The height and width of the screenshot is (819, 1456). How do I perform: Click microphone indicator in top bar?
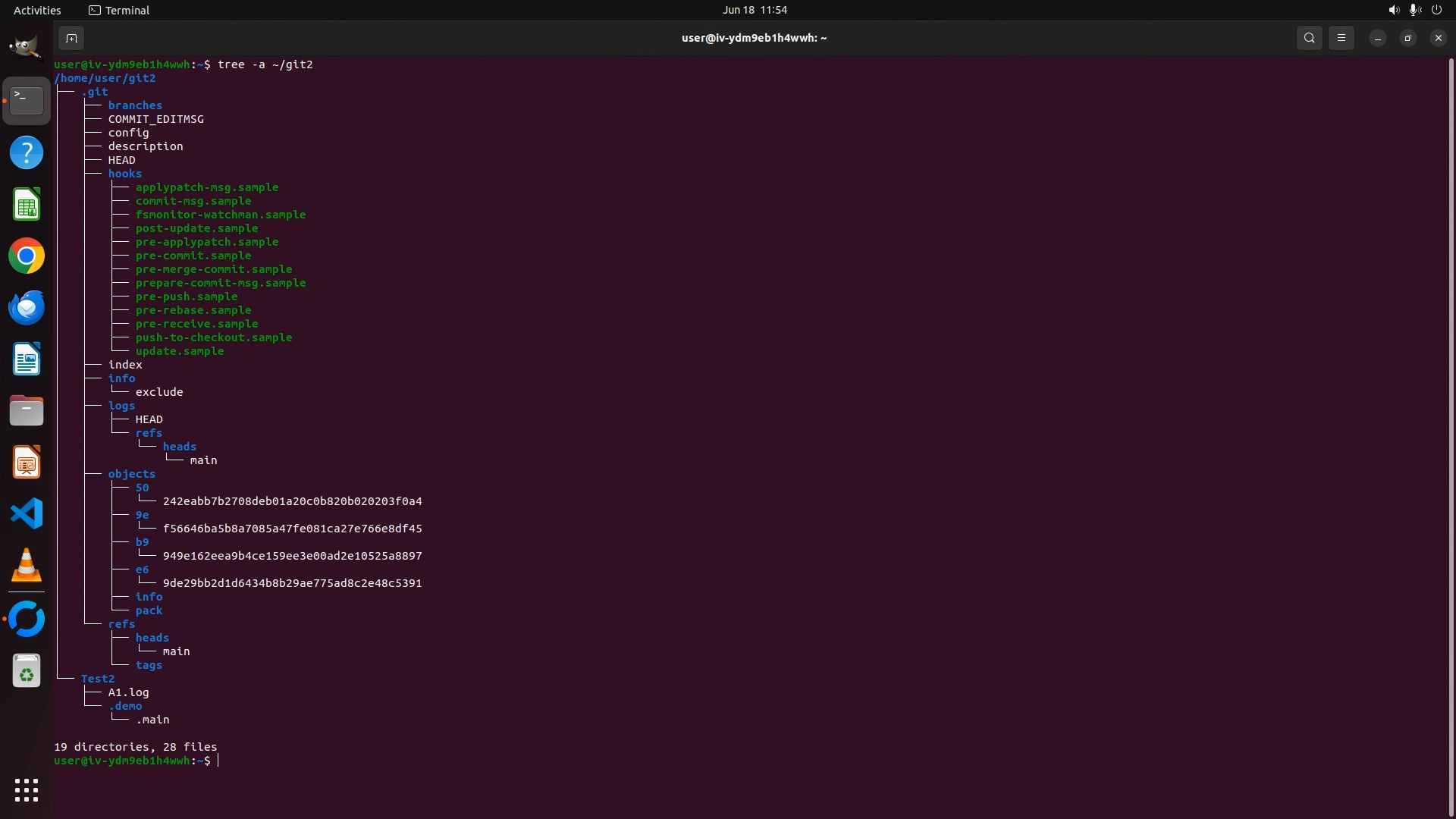(1414, 10)
